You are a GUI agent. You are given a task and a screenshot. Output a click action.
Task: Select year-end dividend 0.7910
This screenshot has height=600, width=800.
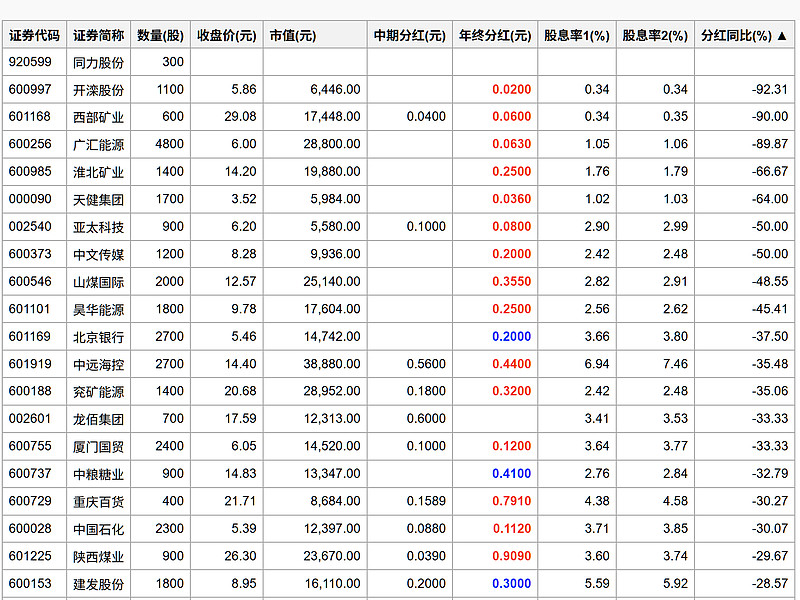coord(512,501)
